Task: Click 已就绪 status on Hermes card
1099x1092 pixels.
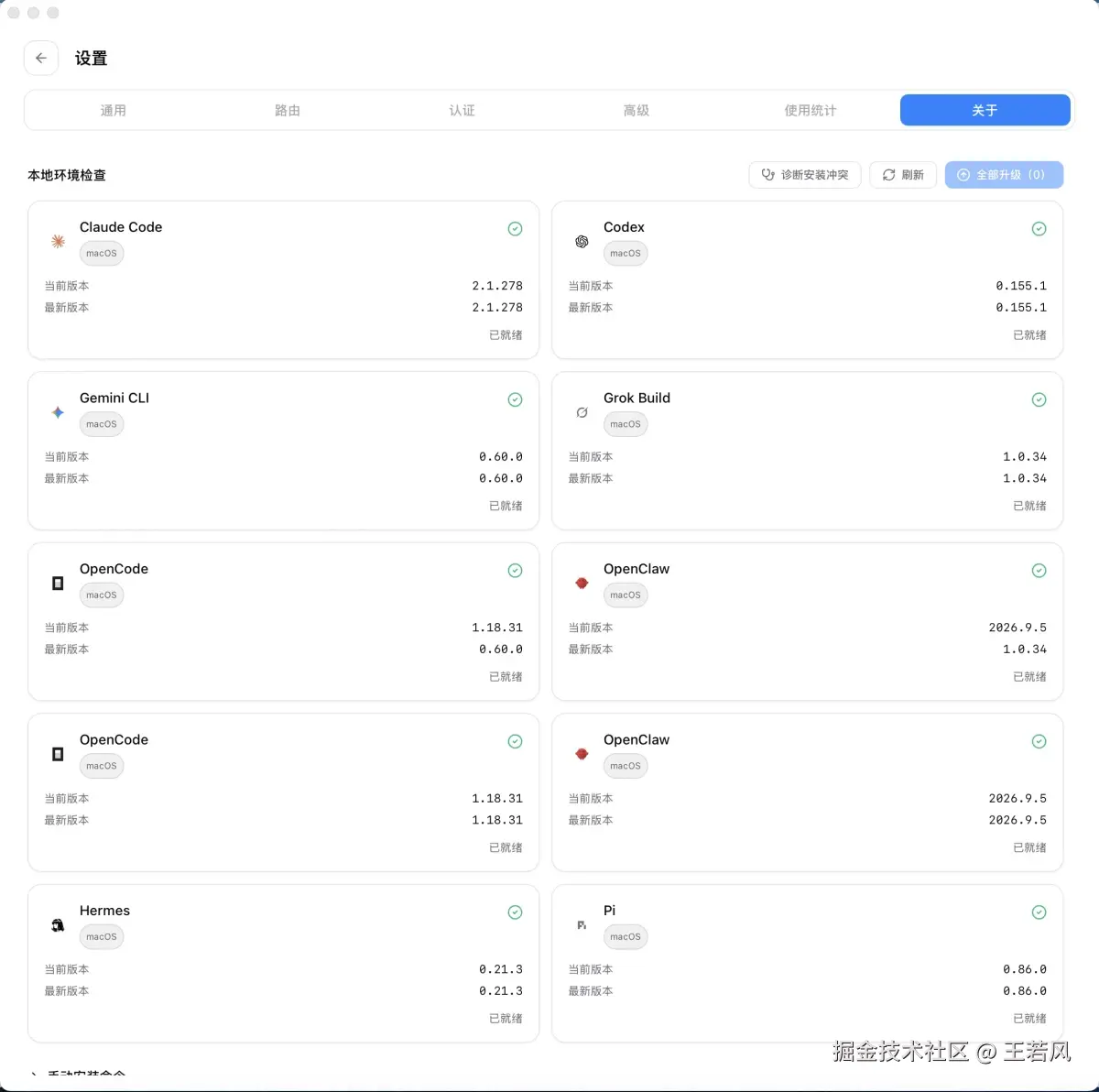Action: 506,1019
